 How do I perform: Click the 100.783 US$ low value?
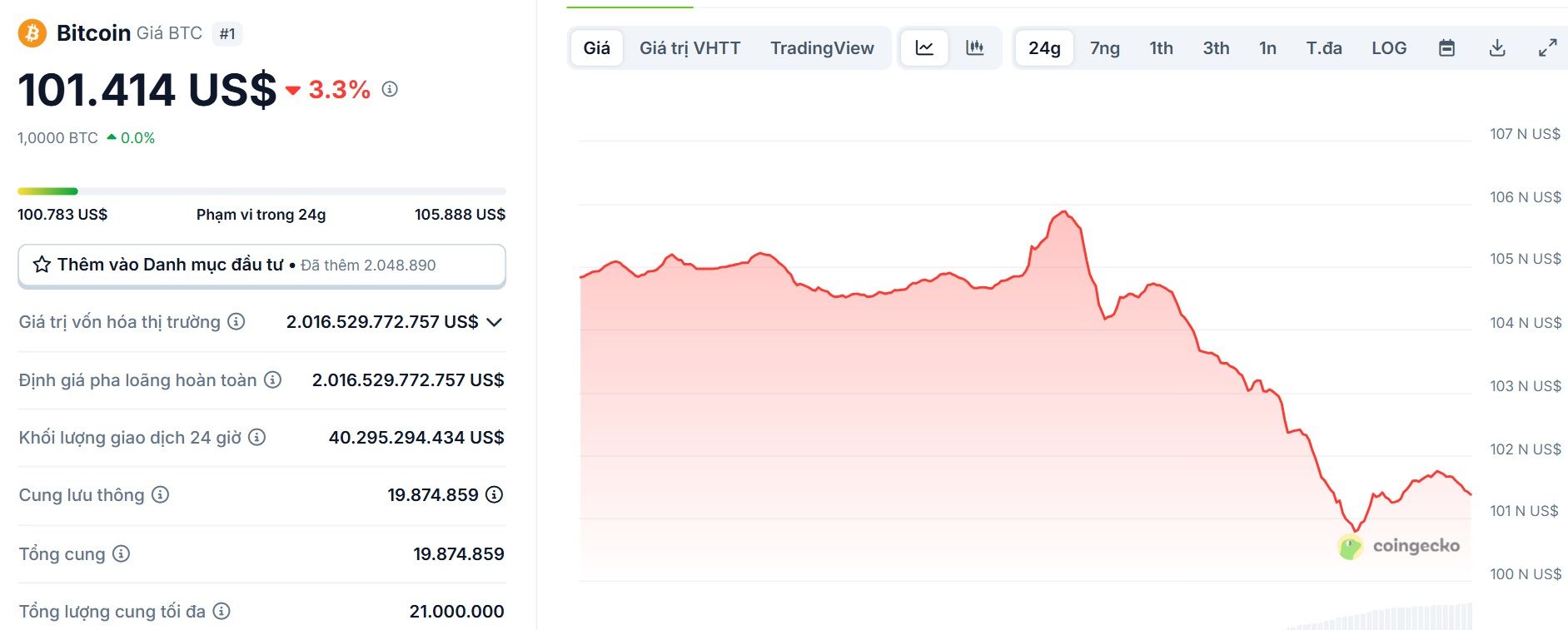(x=62, y=214)
